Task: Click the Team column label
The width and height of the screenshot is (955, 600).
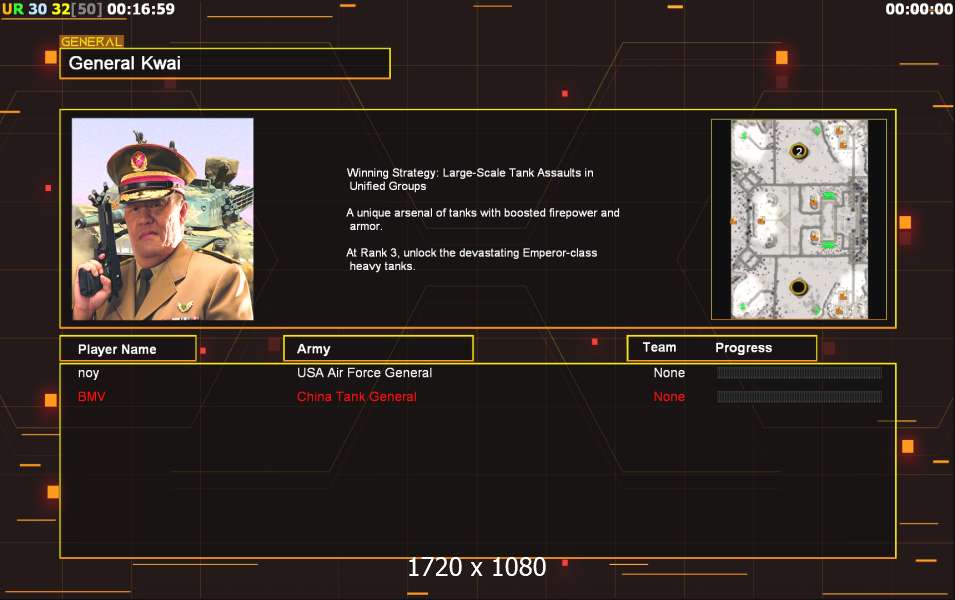Action: point(659,347)
